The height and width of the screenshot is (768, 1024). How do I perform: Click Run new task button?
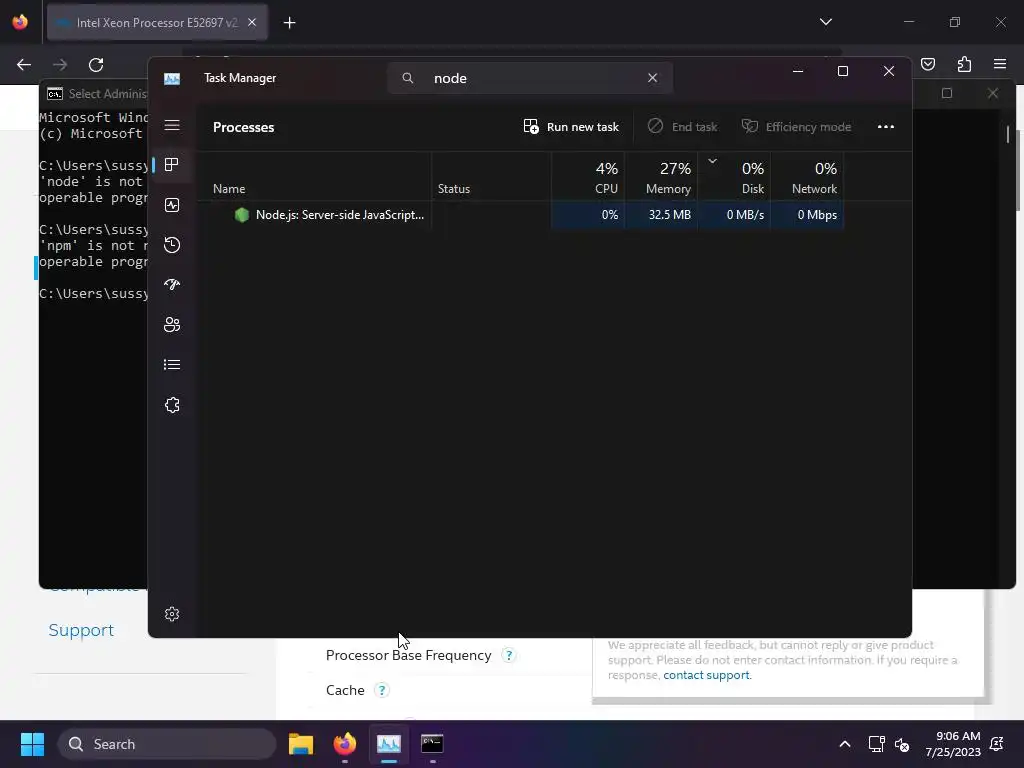[x=571, y=127]
